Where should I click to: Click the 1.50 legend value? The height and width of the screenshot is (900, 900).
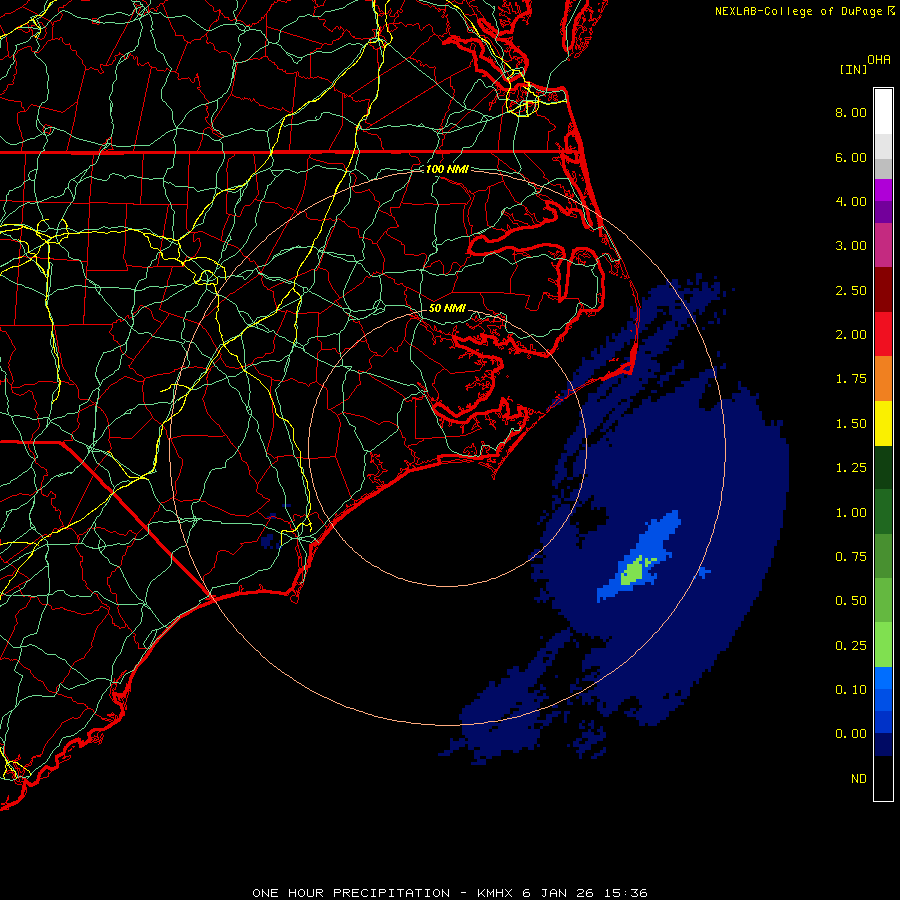click(851, 424)
